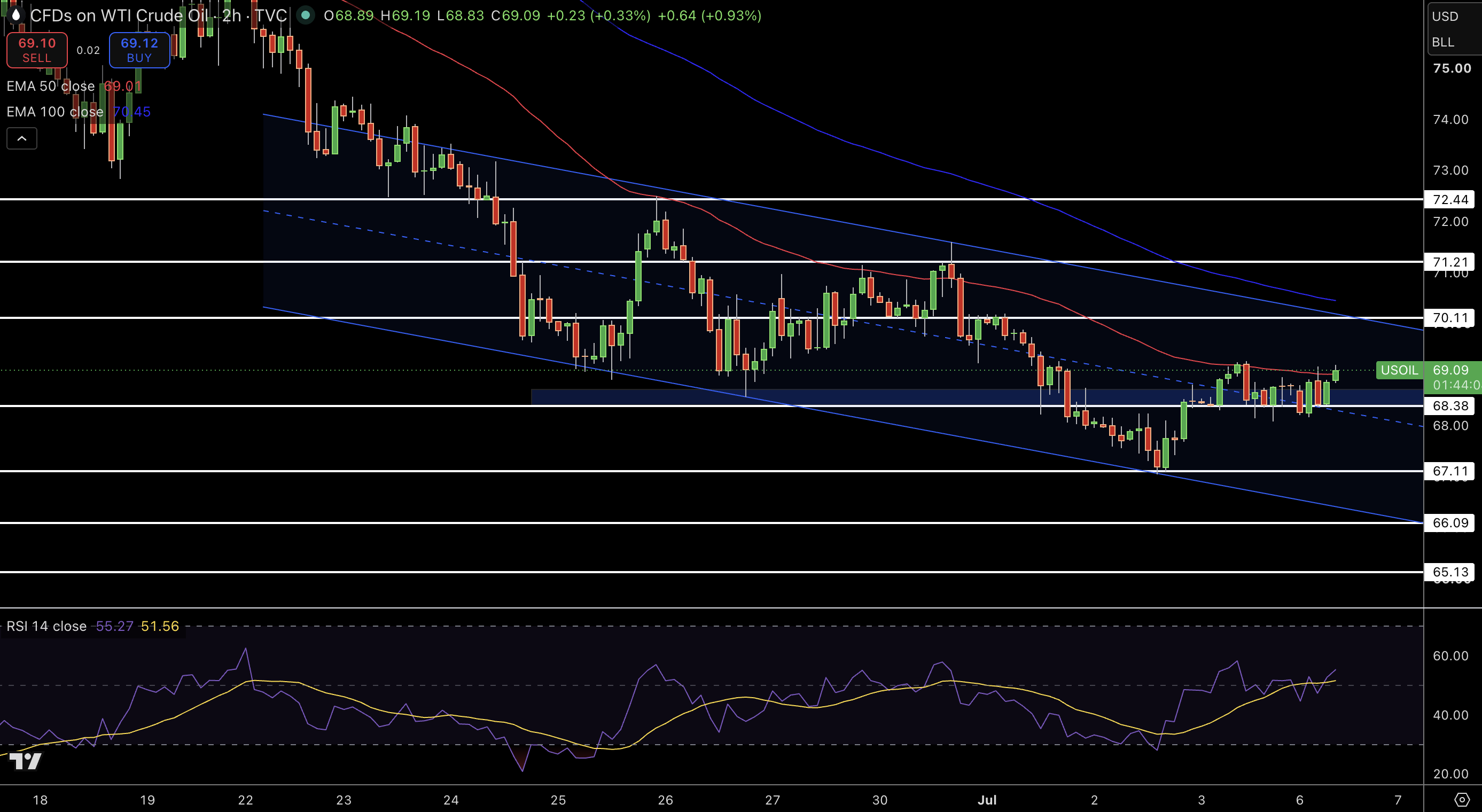
Task: Click the EMA 100 value 70.45
Action: [x=132, y=112]
